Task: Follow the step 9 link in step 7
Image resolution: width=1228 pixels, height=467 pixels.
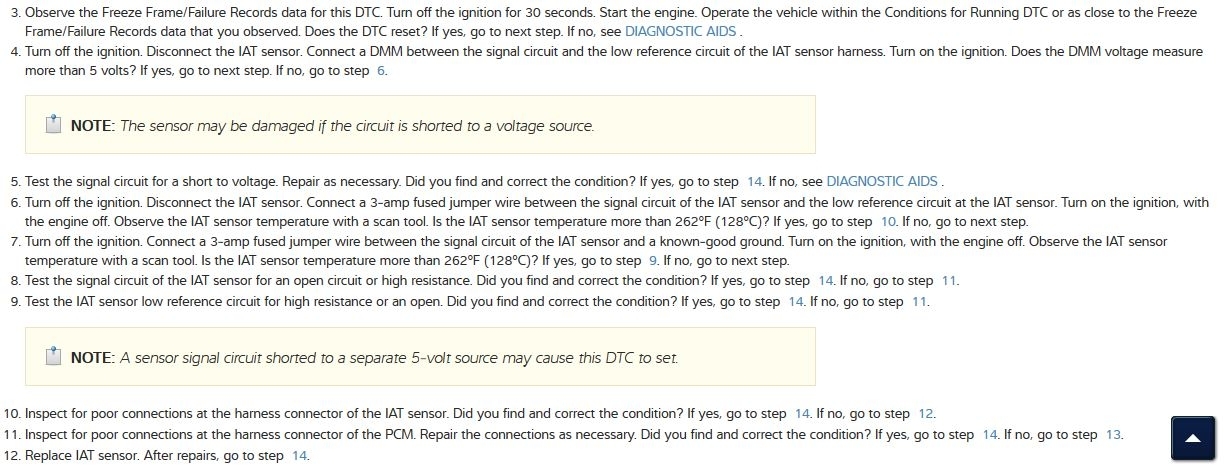Action: coord(652,261)
